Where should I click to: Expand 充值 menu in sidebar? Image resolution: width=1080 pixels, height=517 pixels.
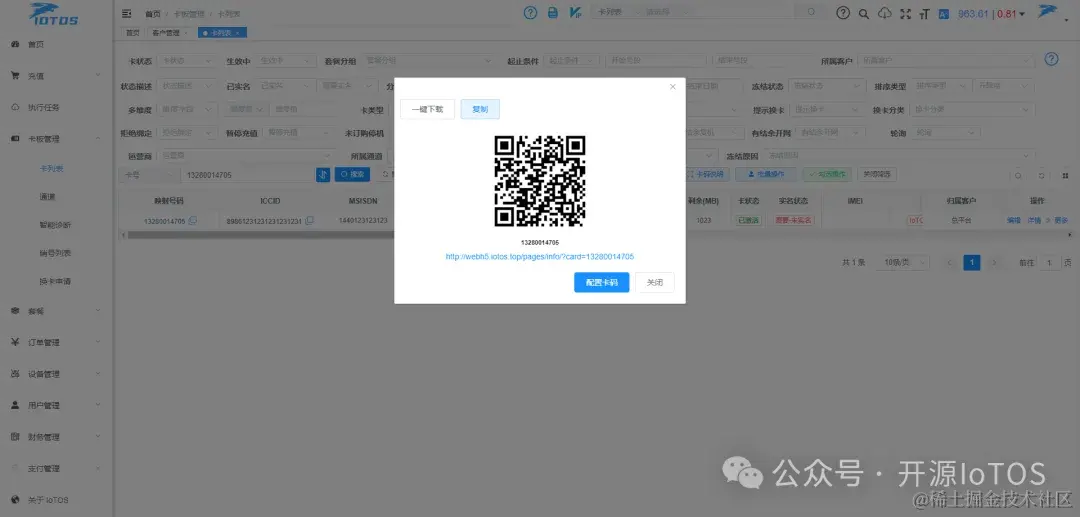point(56,76)
